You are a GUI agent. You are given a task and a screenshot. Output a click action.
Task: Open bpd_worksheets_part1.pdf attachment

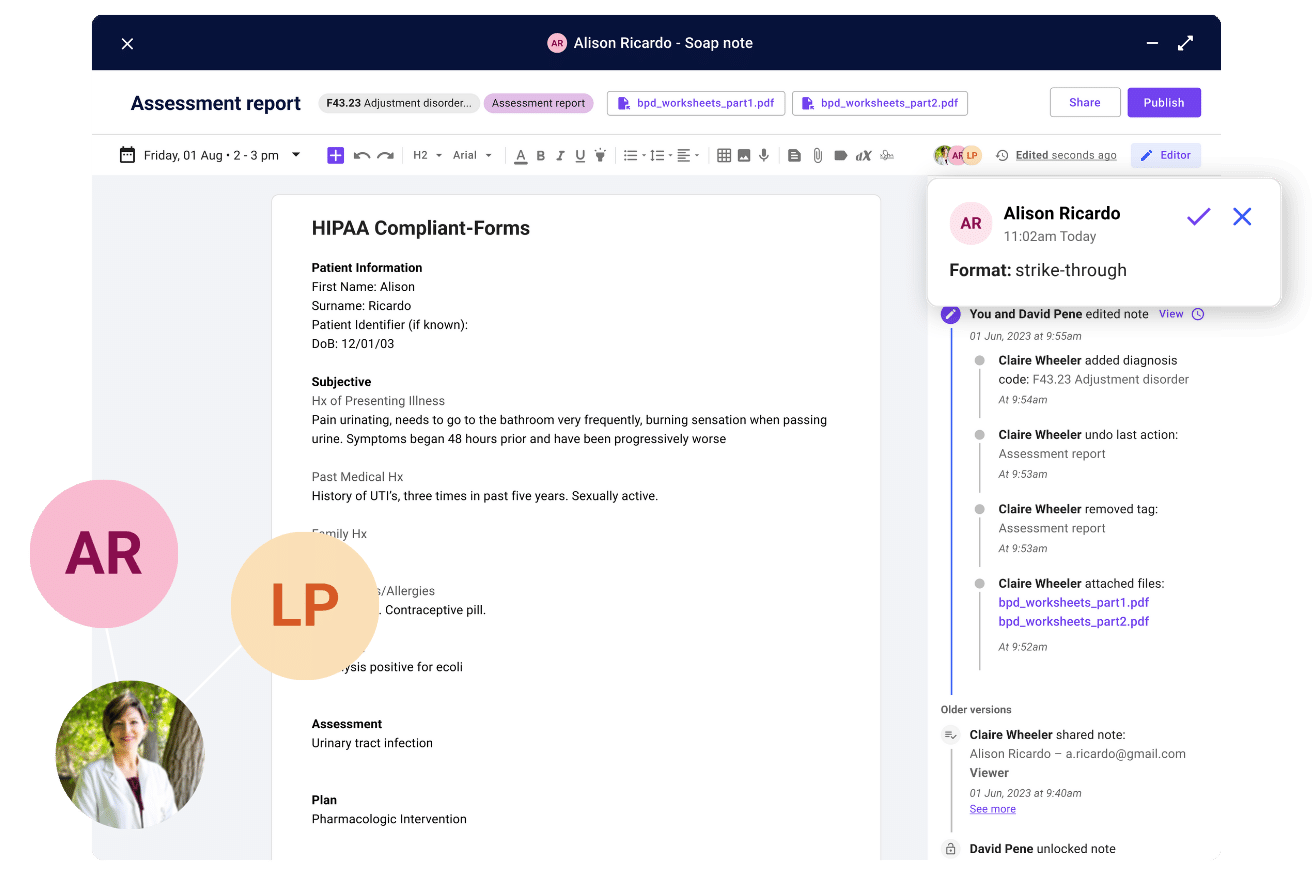(695, 102)
